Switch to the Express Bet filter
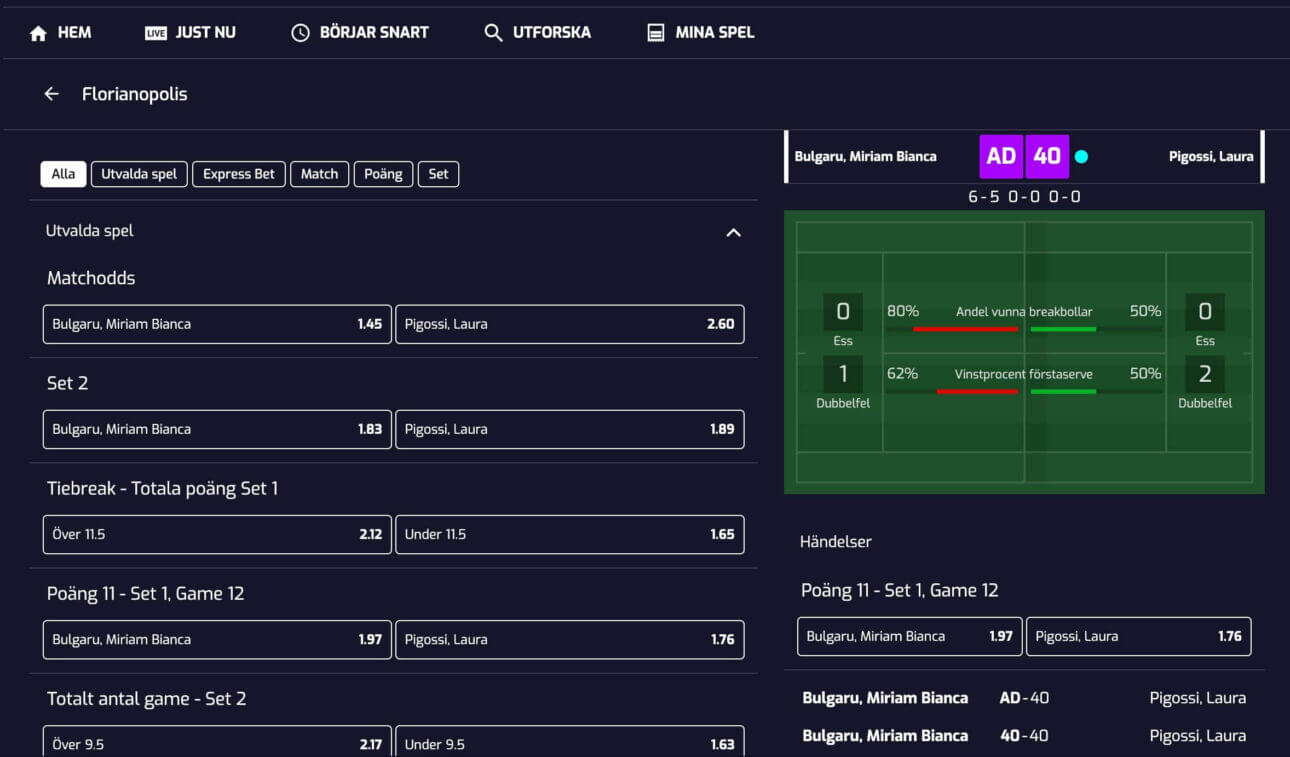This screenshot has width=1290, height=757. pyautogui.click(x=239, y=174)
